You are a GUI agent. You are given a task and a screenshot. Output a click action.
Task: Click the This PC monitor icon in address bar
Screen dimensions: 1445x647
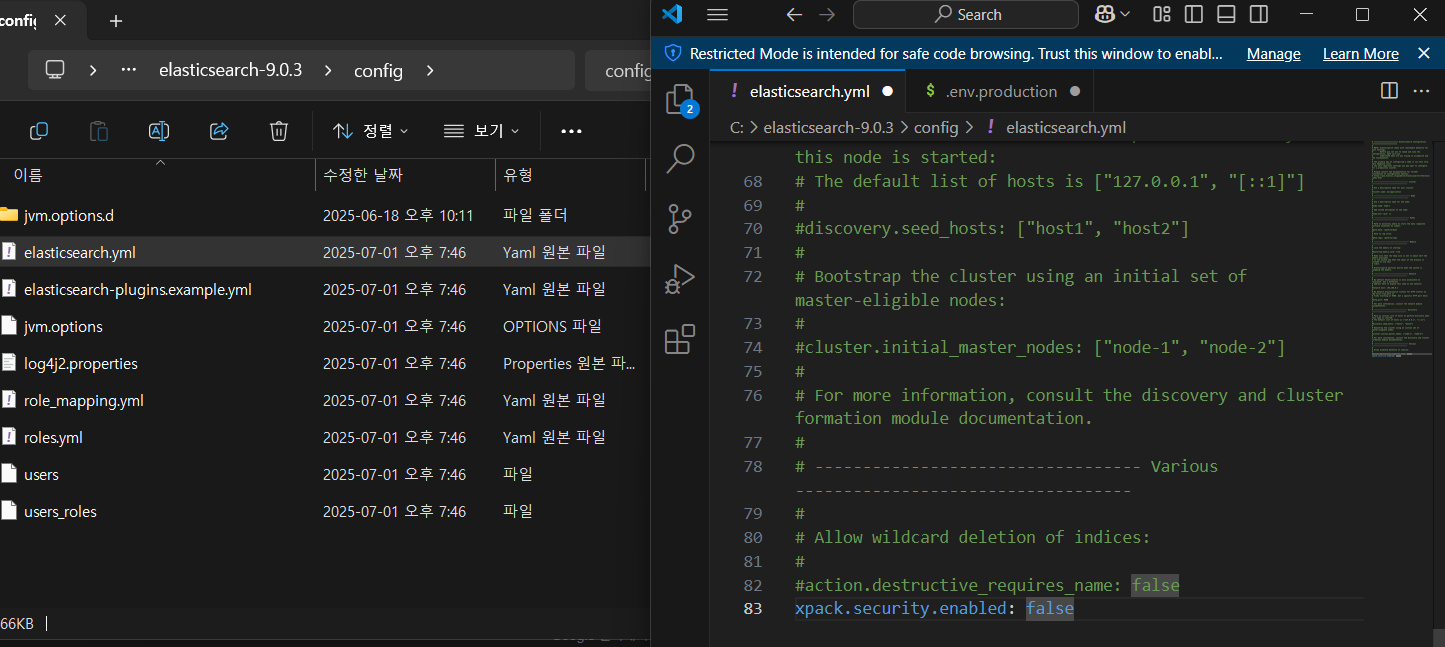[x=55, y=70]
